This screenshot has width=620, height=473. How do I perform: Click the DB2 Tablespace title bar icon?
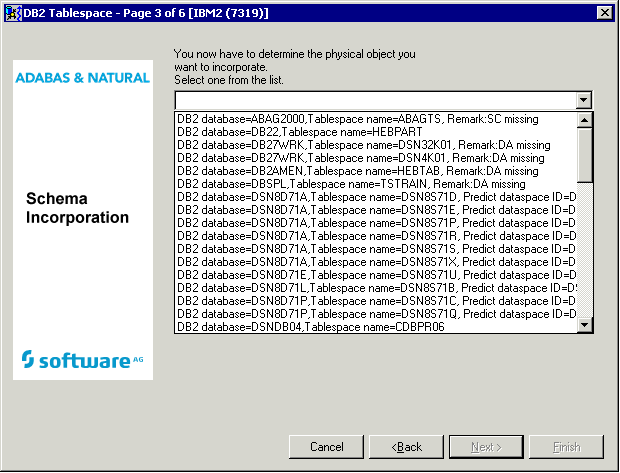point(11,10)
